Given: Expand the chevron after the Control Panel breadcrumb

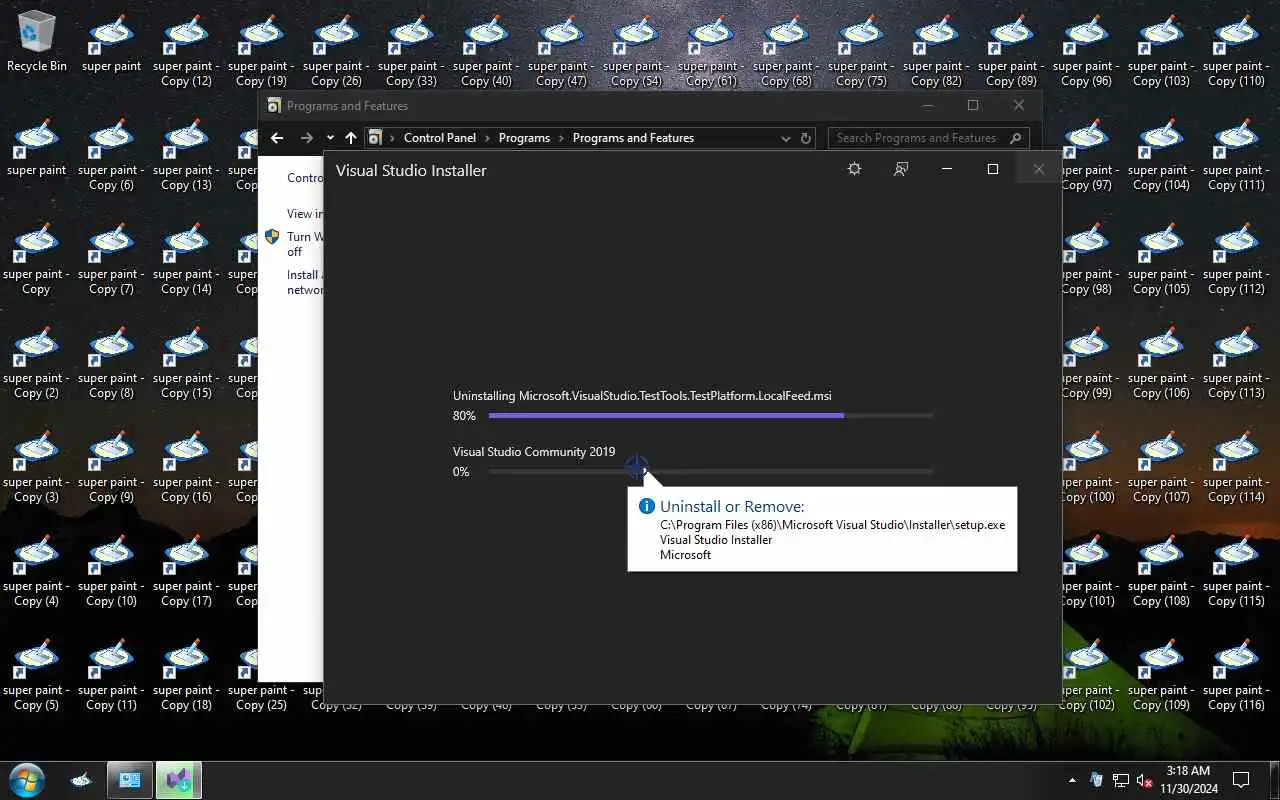Looking at the screenshot, I should (487, 138).
